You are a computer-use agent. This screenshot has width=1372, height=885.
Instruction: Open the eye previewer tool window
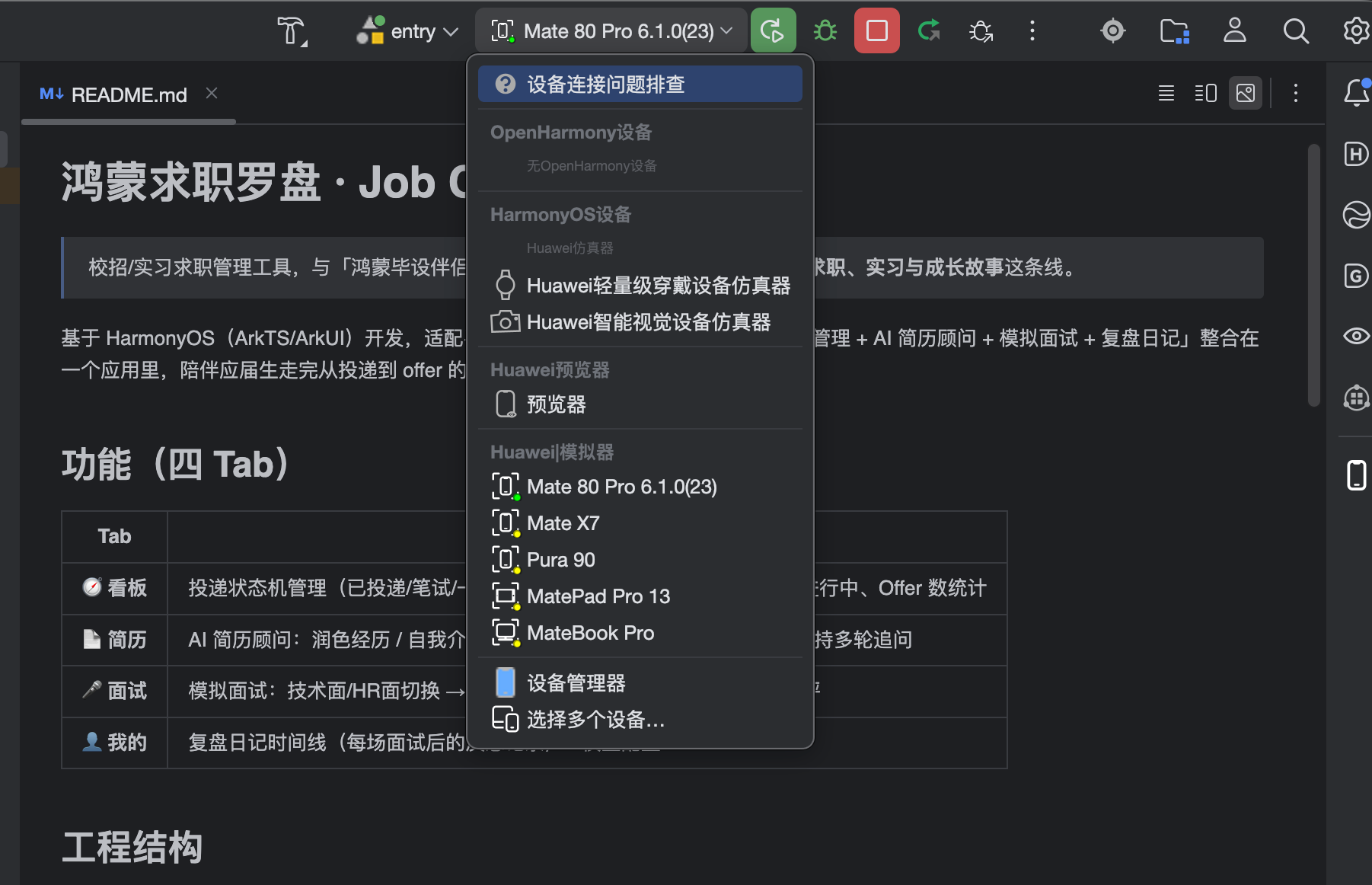point(1356,336)
